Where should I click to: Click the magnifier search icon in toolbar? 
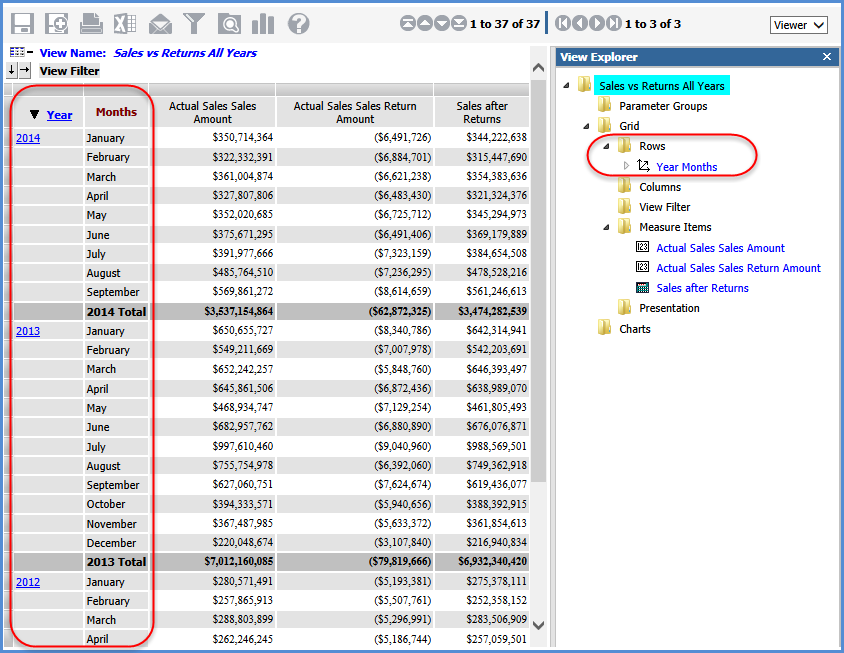(229, 24)
